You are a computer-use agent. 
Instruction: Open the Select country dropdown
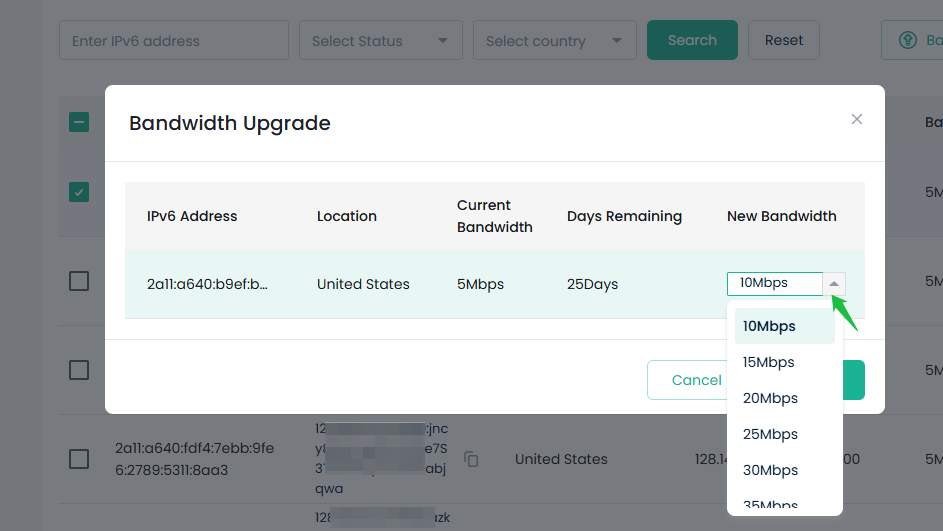tap(554, 40)
